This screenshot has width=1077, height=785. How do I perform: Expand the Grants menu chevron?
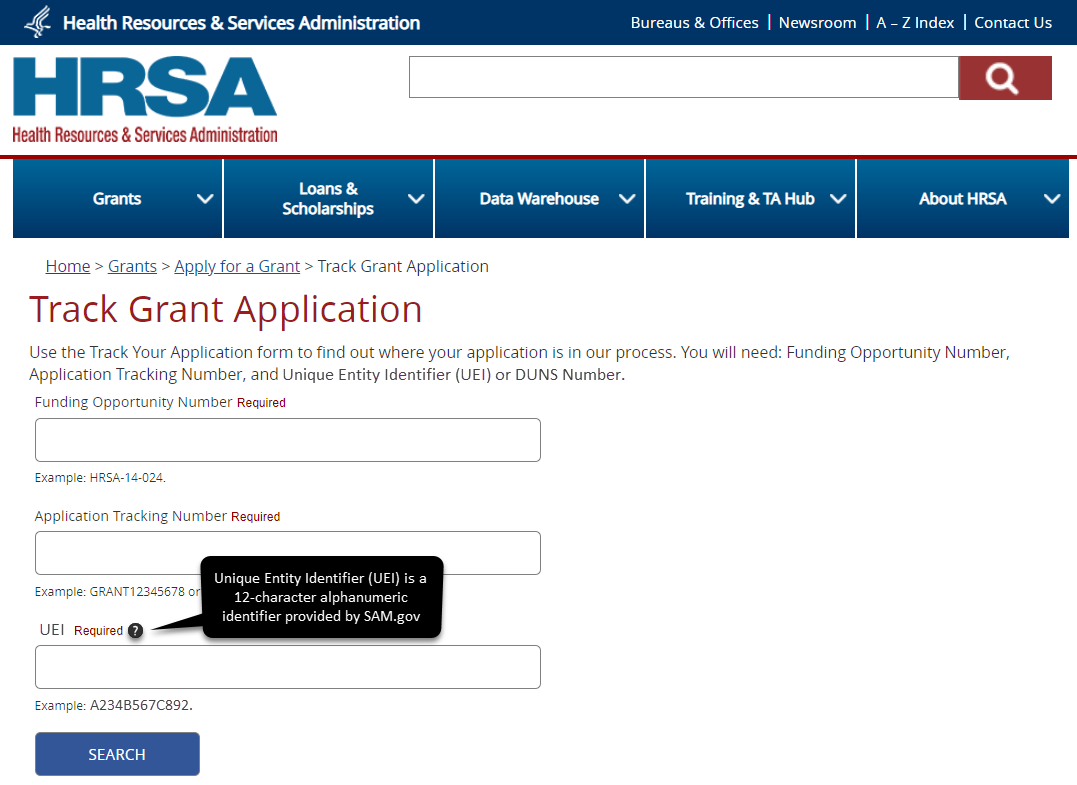[x=205, y=199]
